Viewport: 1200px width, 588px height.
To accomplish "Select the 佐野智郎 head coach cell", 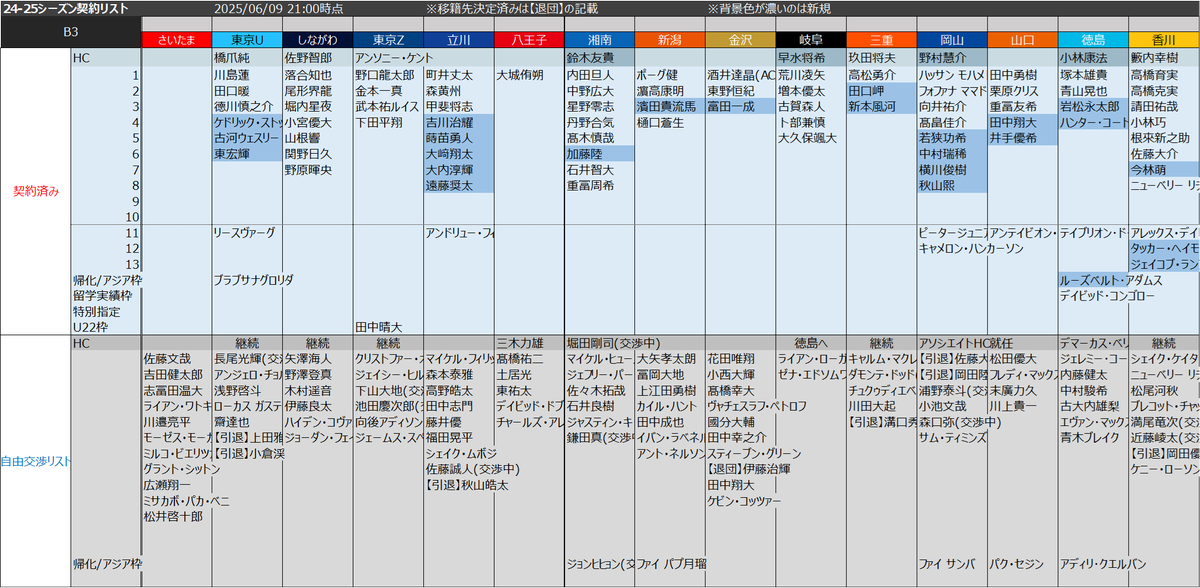I will click(318, 58).
